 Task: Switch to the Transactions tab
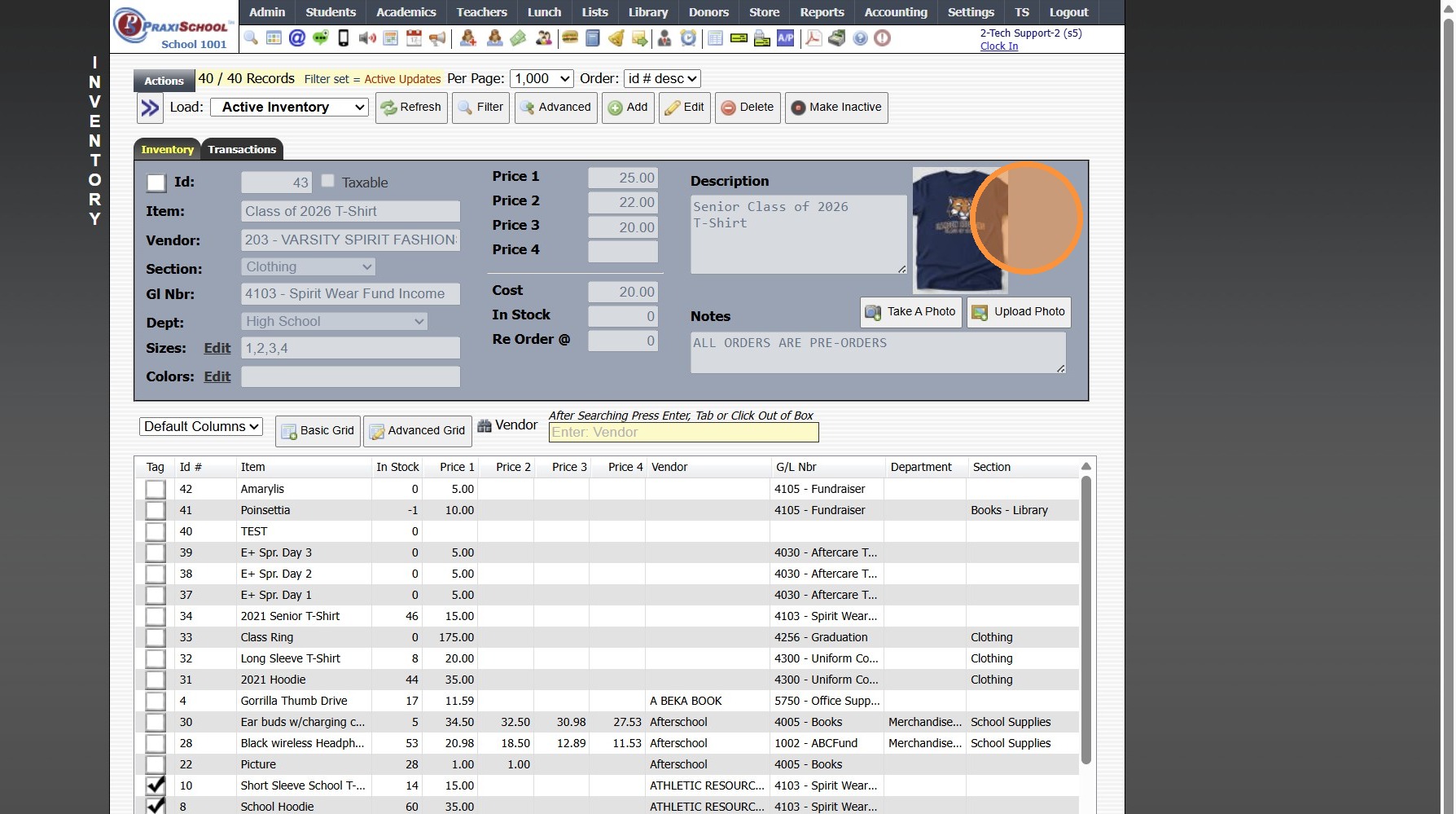pos(242,149)
